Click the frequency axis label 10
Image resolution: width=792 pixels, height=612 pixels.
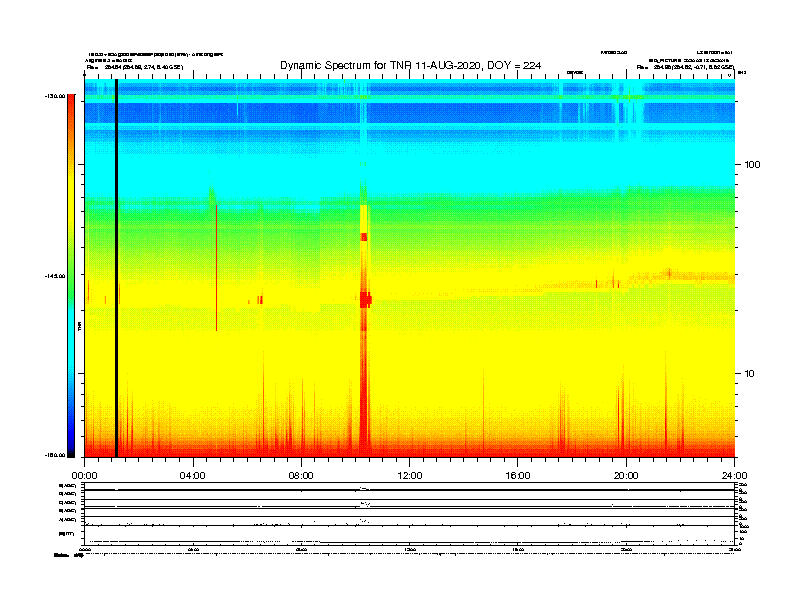click(749, 374)
